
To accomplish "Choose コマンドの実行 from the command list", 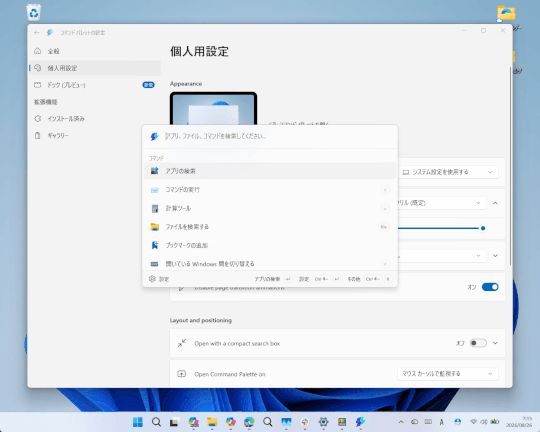I will pos(270,189).
